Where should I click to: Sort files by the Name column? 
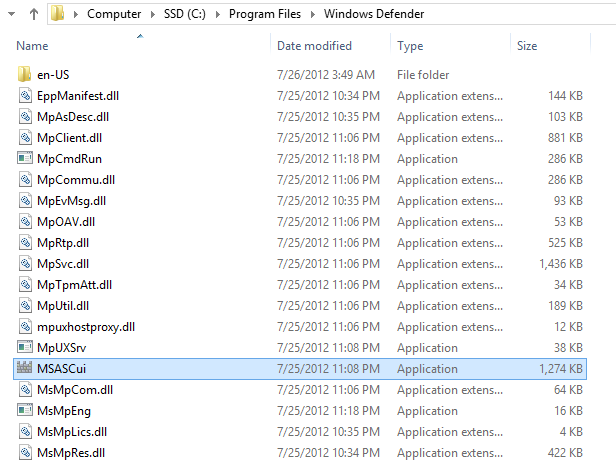[x=32, y=46]
